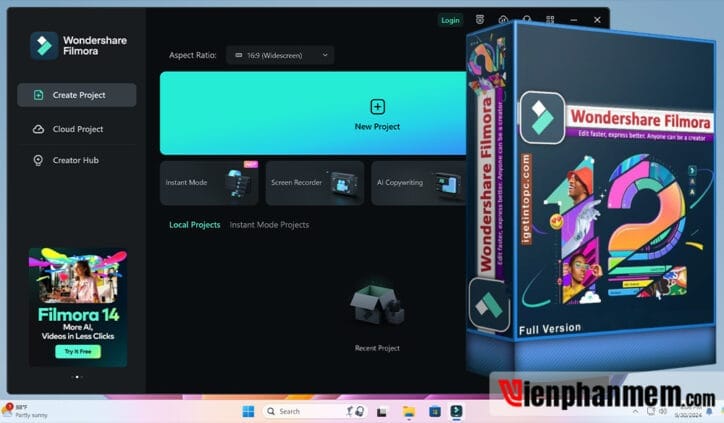
Task: Switch to the Local Projects tab
Action: tap(194, 225)
